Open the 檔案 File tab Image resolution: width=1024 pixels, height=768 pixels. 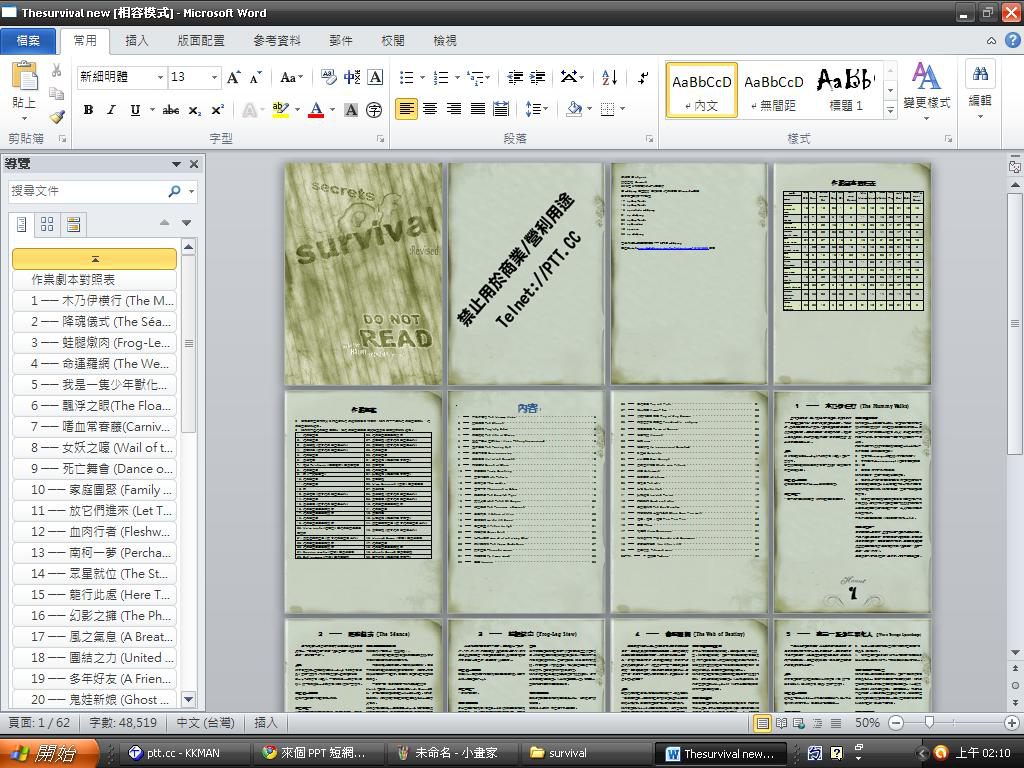[x=28, y=40]
